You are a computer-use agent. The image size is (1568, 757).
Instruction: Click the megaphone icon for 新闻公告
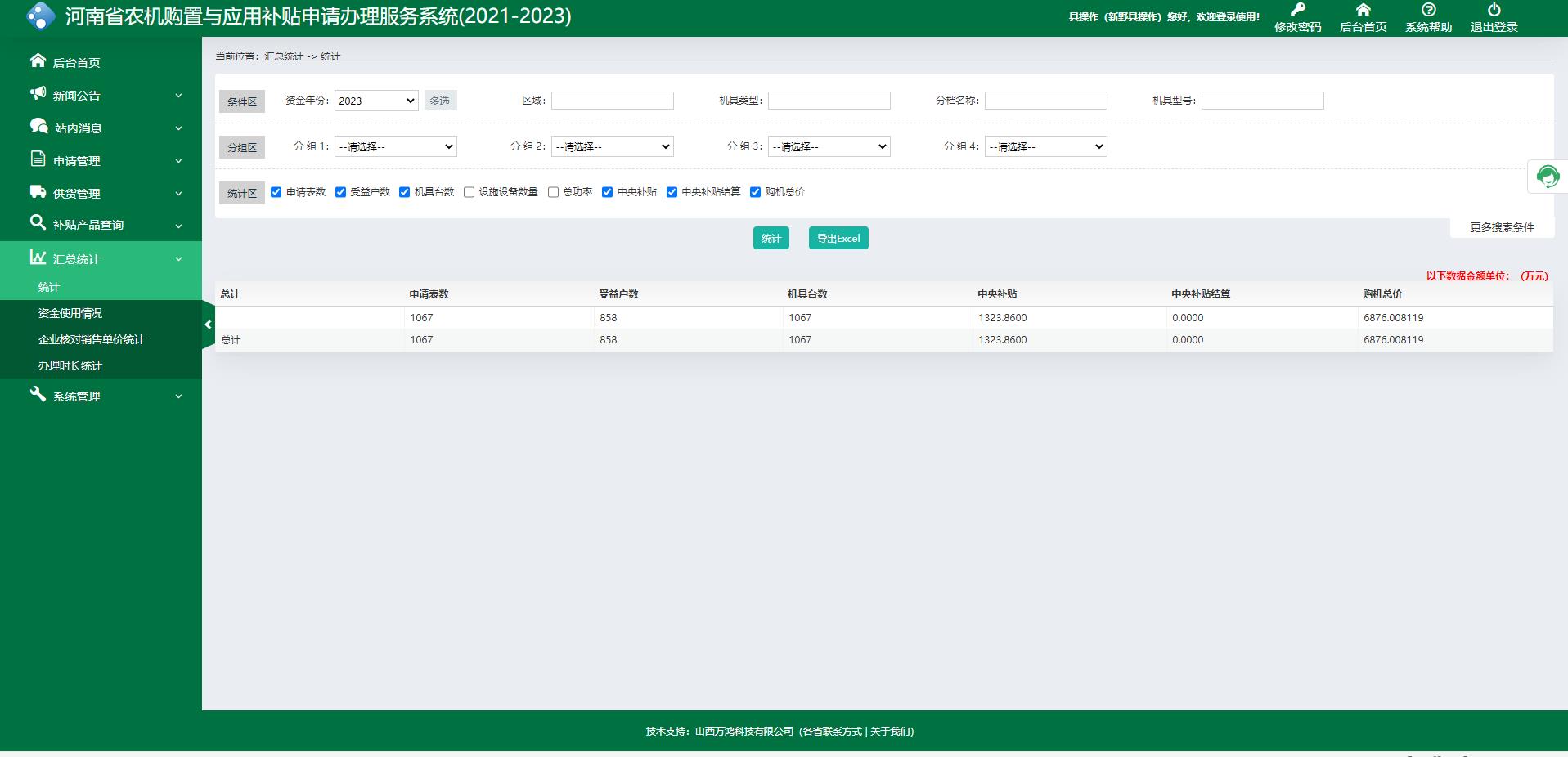38,93
